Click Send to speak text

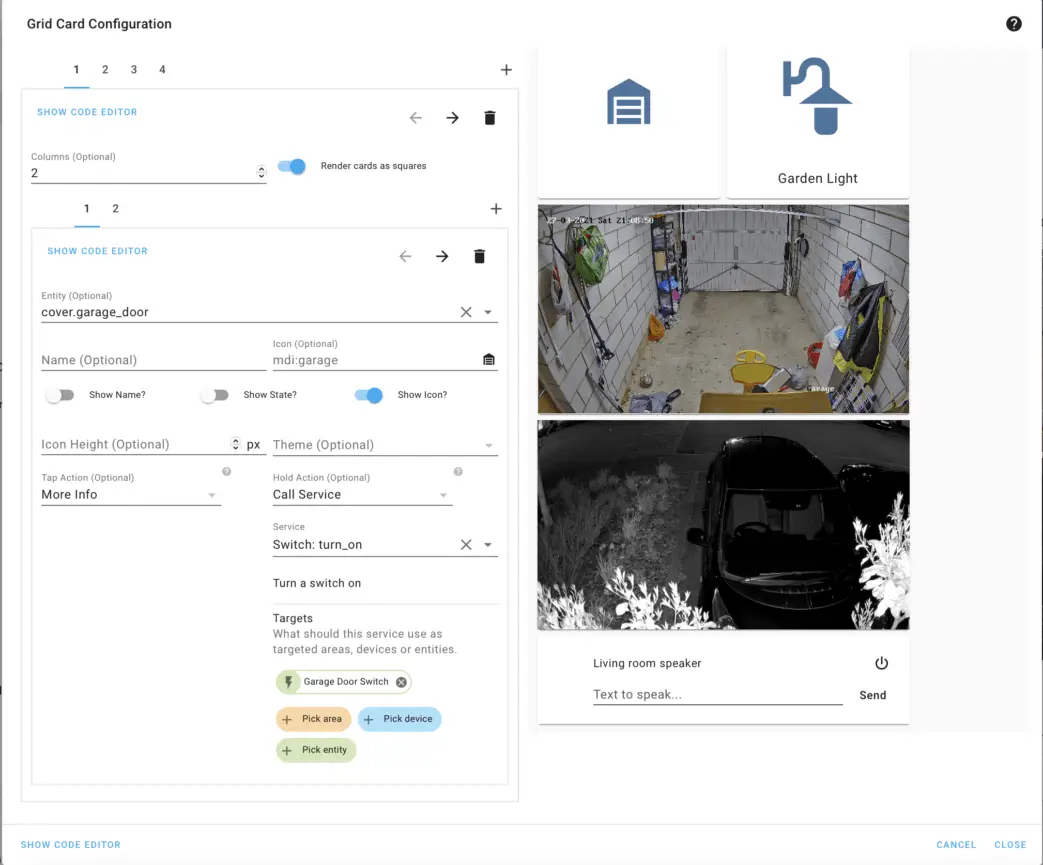pos(872,695)
